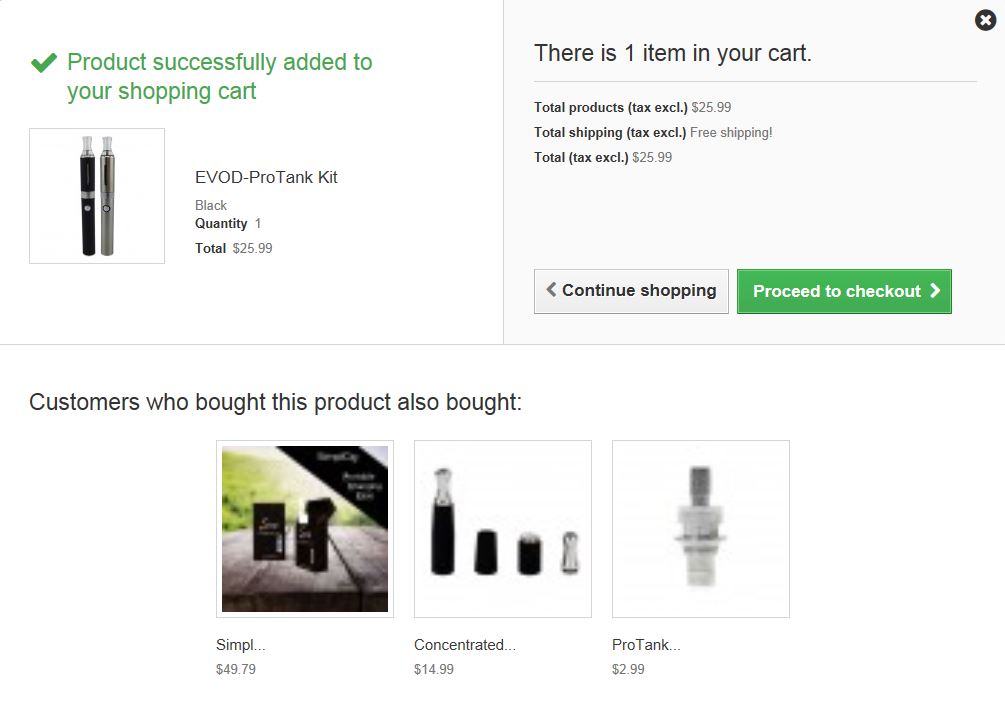Click the ProTank... product name link
1005x715 pixels.
[x=646, y=645]
